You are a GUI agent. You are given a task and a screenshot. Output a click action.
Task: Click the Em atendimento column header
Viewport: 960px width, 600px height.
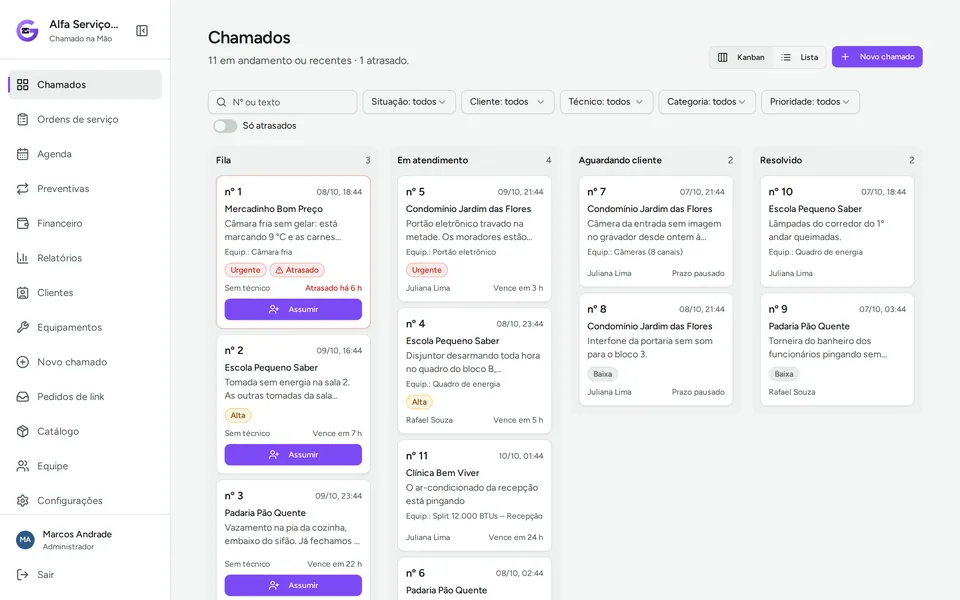(432, 160)
